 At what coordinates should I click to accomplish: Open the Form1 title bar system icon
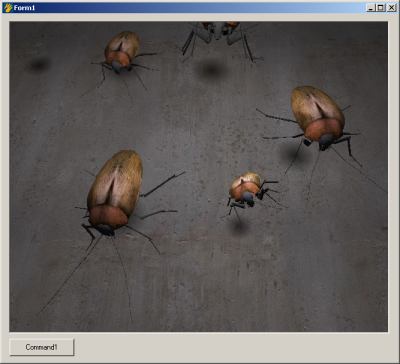[8, 8]
